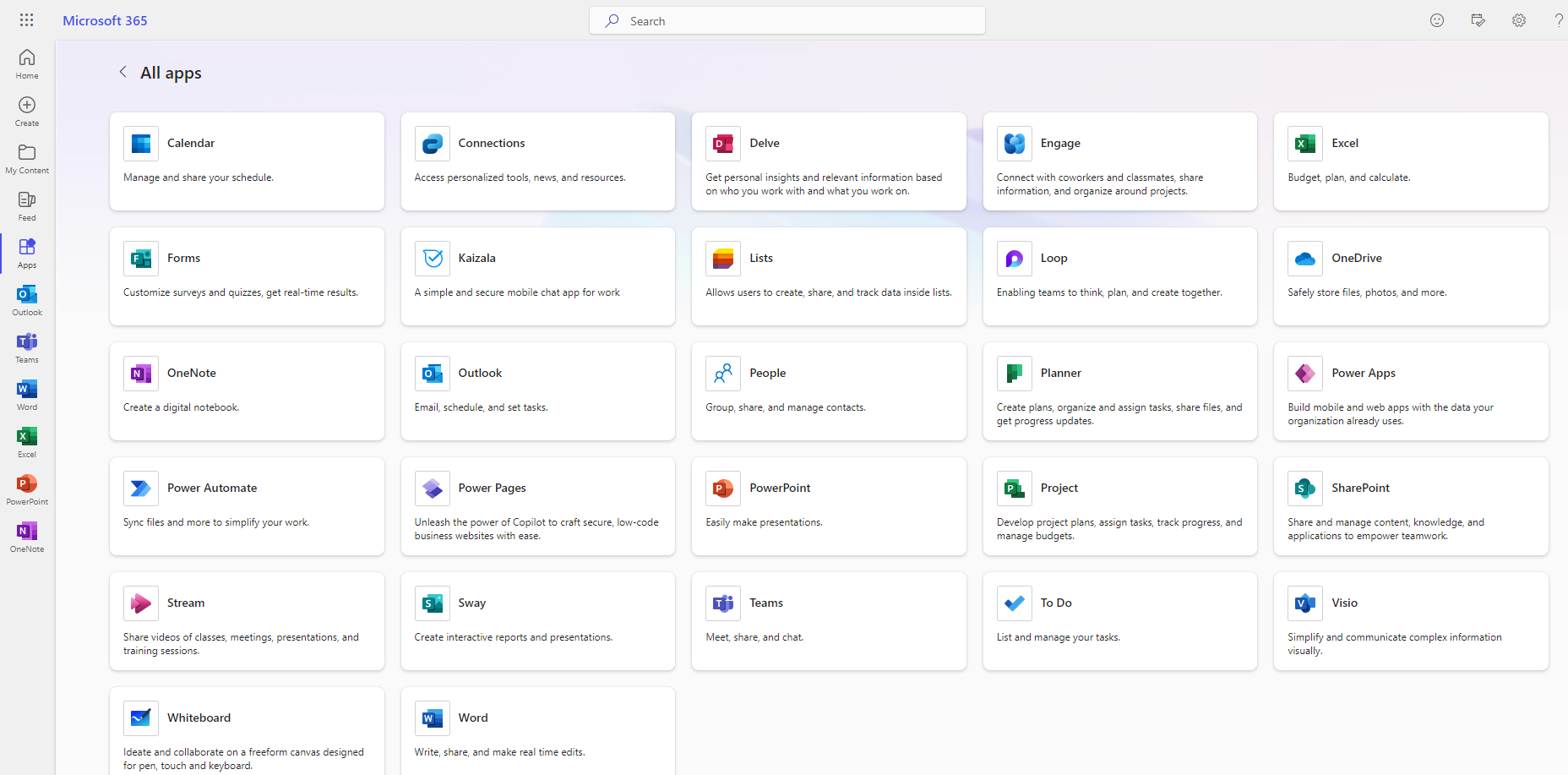This screenshot has height=775, width=1568.
Task: Open the Excel app card icon
Action: (x=1305, y=143)
